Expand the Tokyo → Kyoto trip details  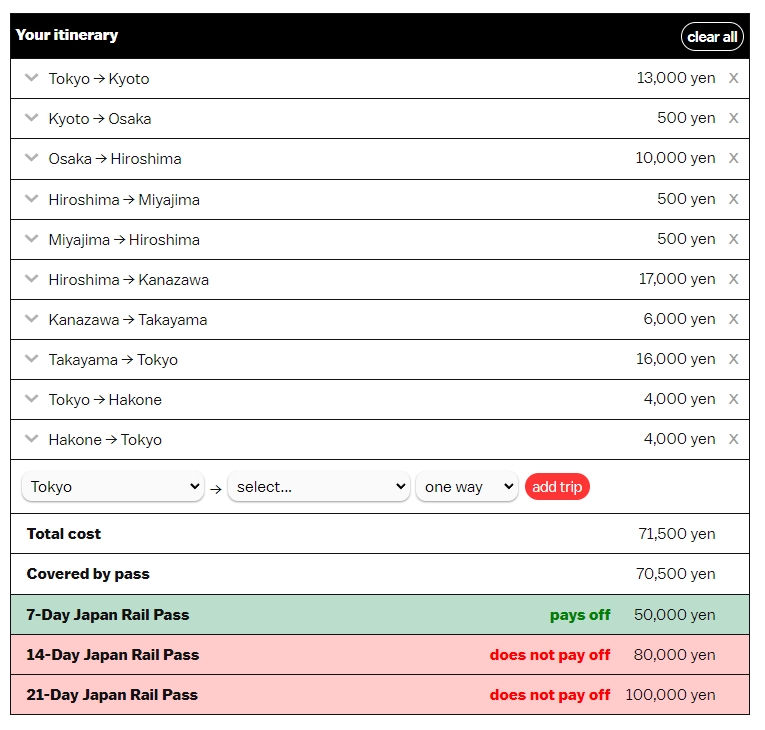pyautogui.click(x=31, y=78)
